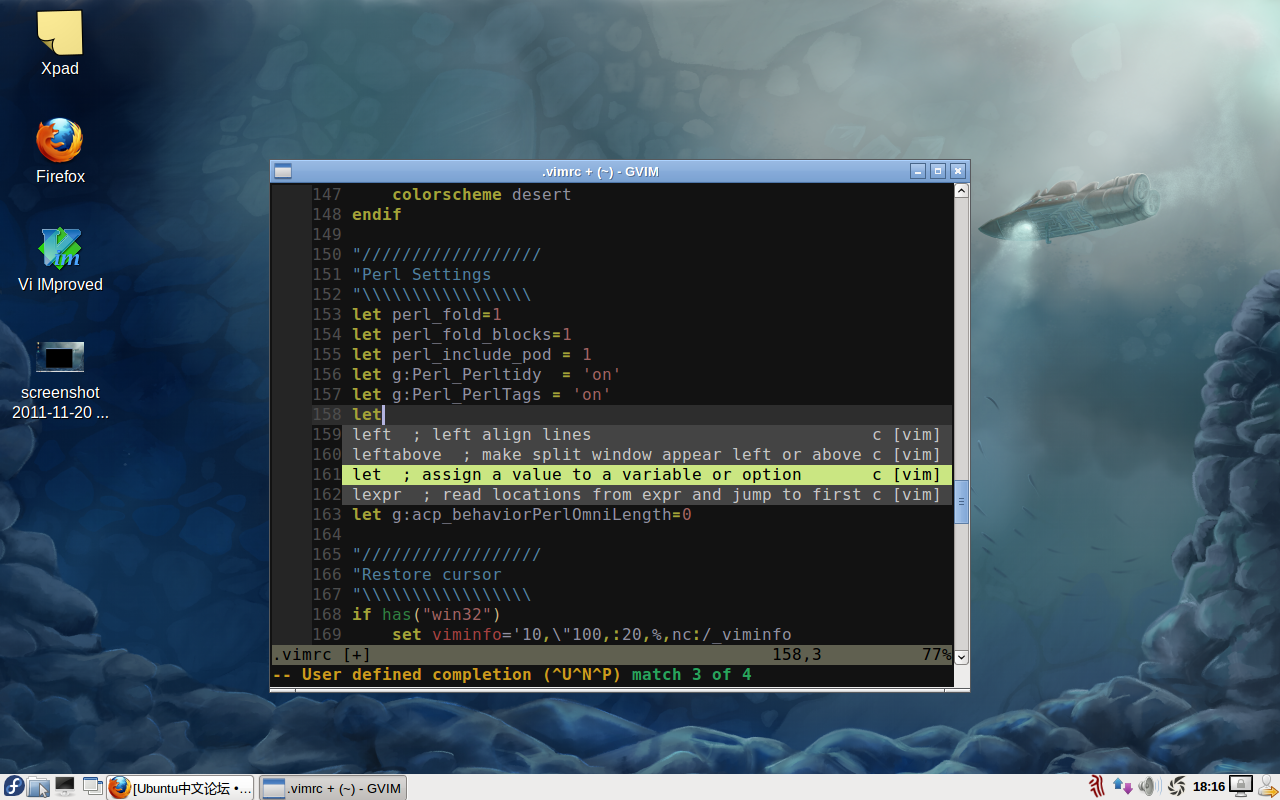The height and width of the screenshot is (800, 1280).
Task: Open the file manager from the taskbar
Action: [x=39, y=787]
